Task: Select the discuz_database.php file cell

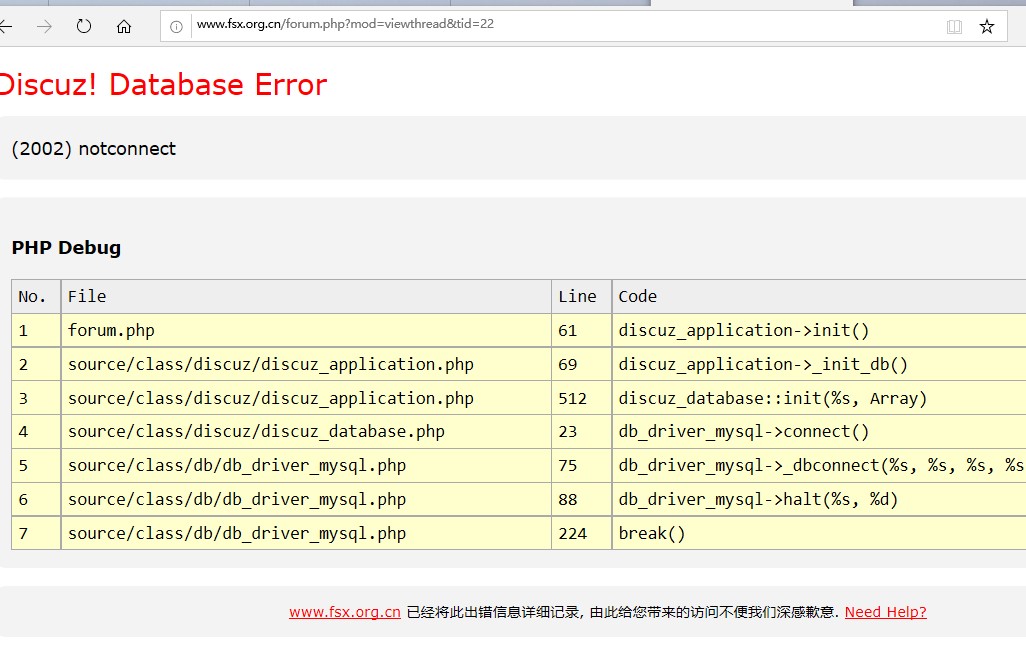Action: point(256,432)
